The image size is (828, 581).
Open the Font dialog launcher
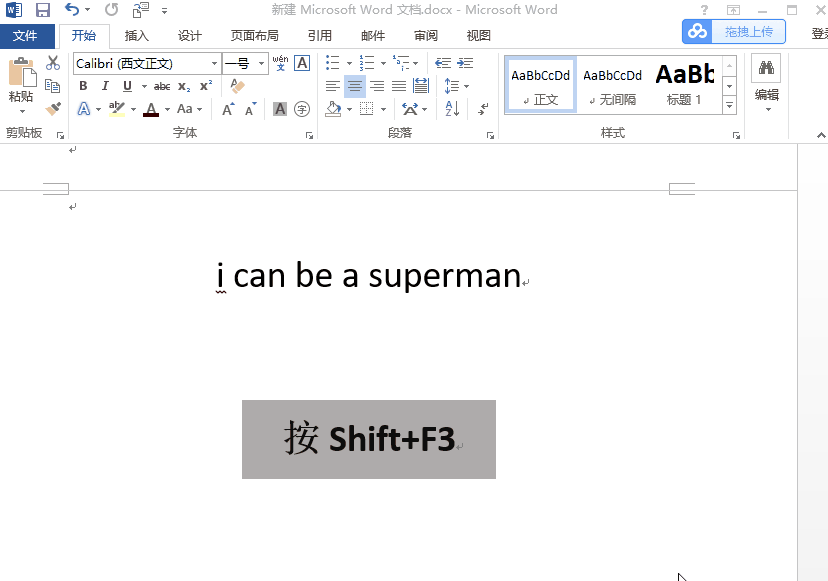pyautogui.click(x=309, y=136)
